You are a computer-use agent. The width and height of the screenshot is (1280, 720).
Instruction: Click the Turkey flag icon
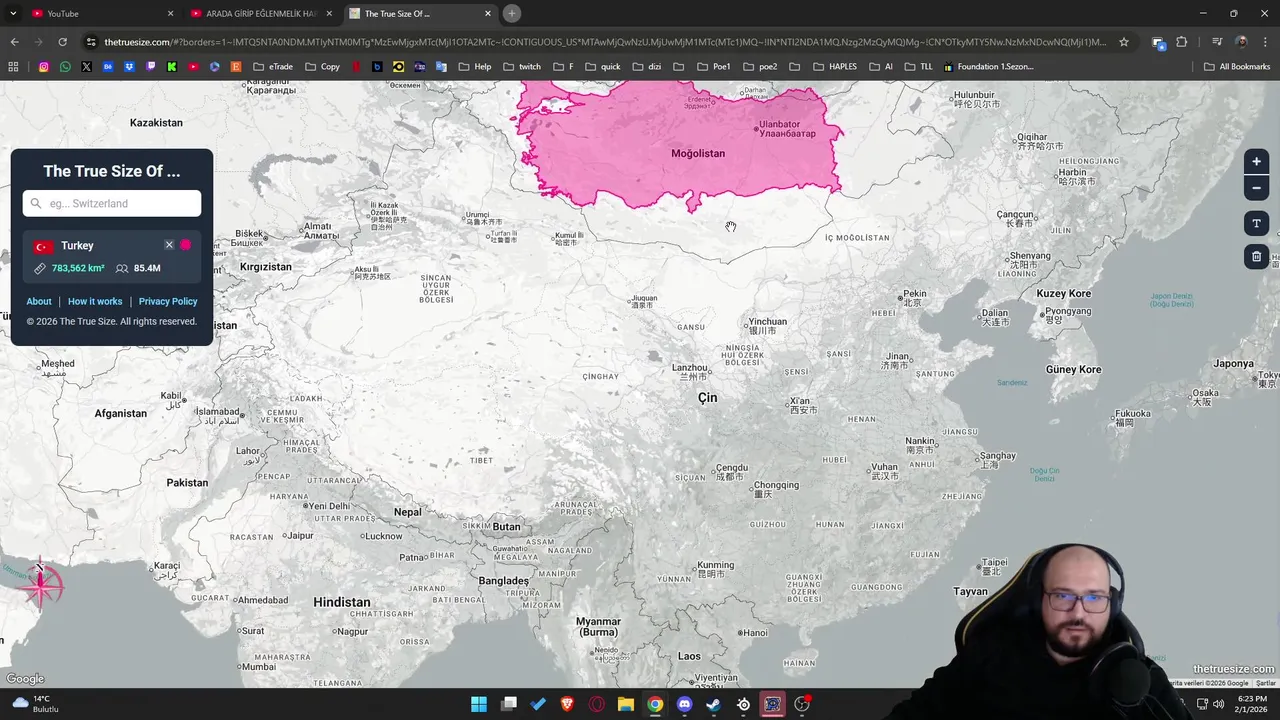pyautogui.click(x=43, y=246)
